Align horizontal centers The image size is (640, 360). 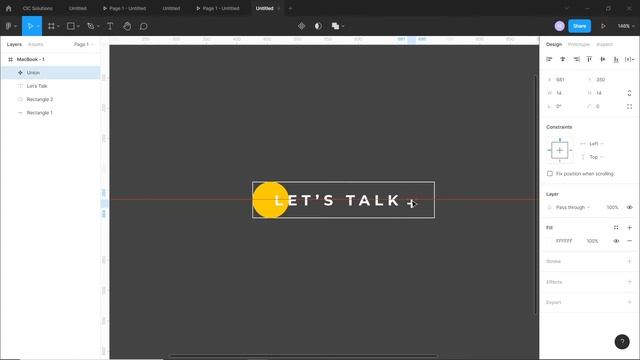coord(563,59)
